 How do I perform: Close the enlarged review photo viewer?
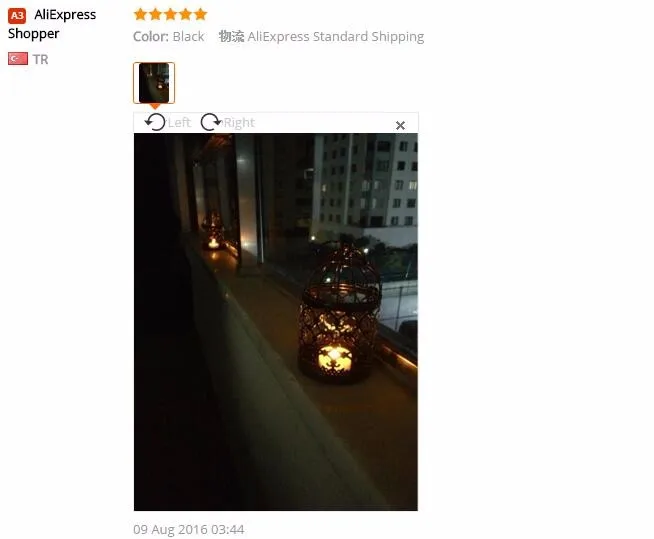click(x=400, y=125)
